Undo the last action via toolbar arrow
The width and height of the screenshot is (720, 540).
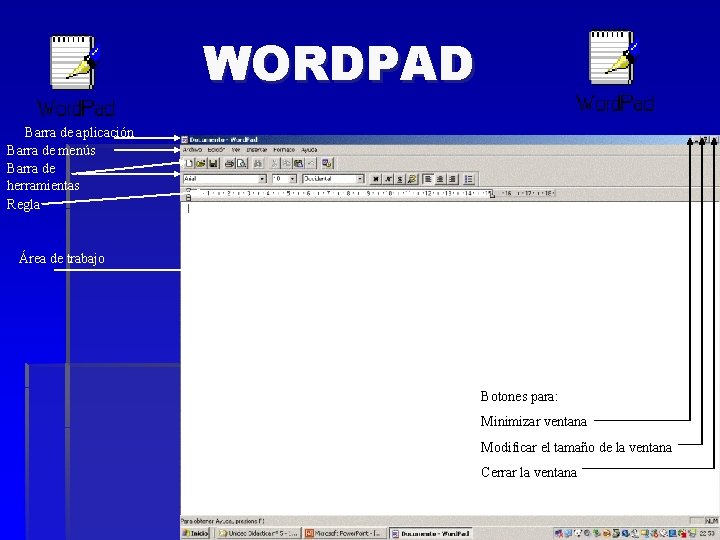(311, 163)
